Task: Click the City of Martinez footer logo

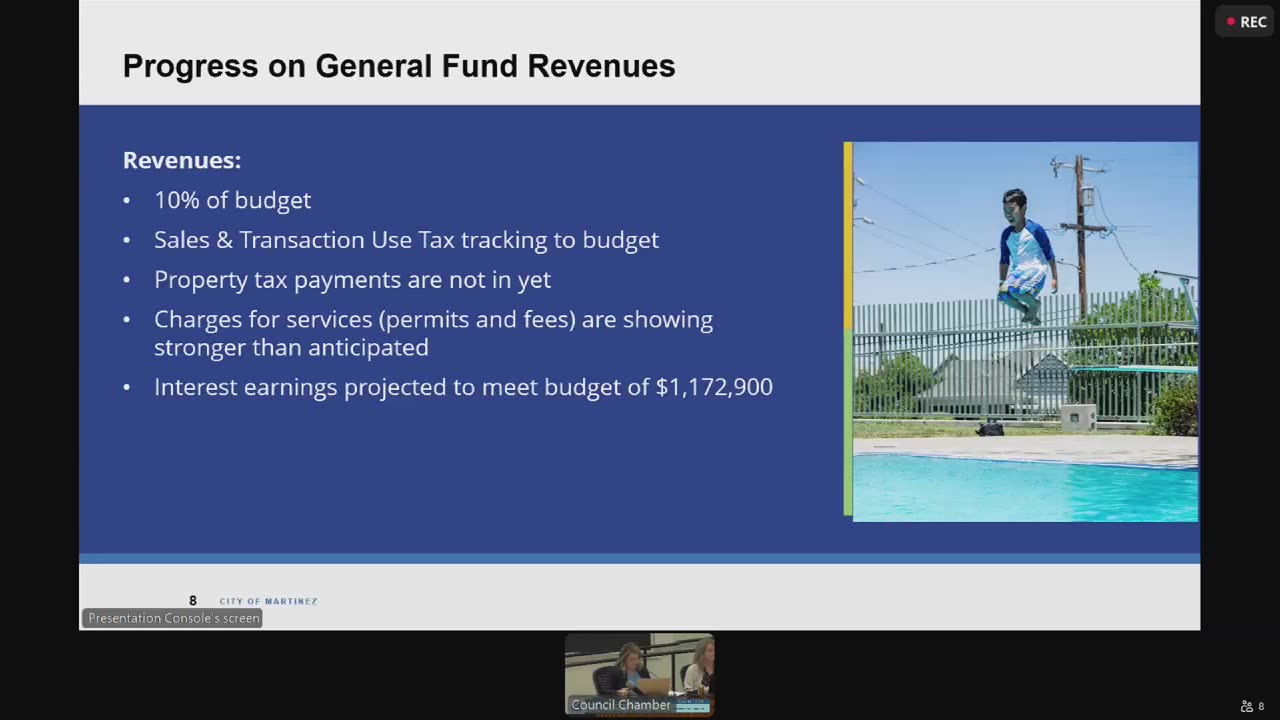Action: 268,601
